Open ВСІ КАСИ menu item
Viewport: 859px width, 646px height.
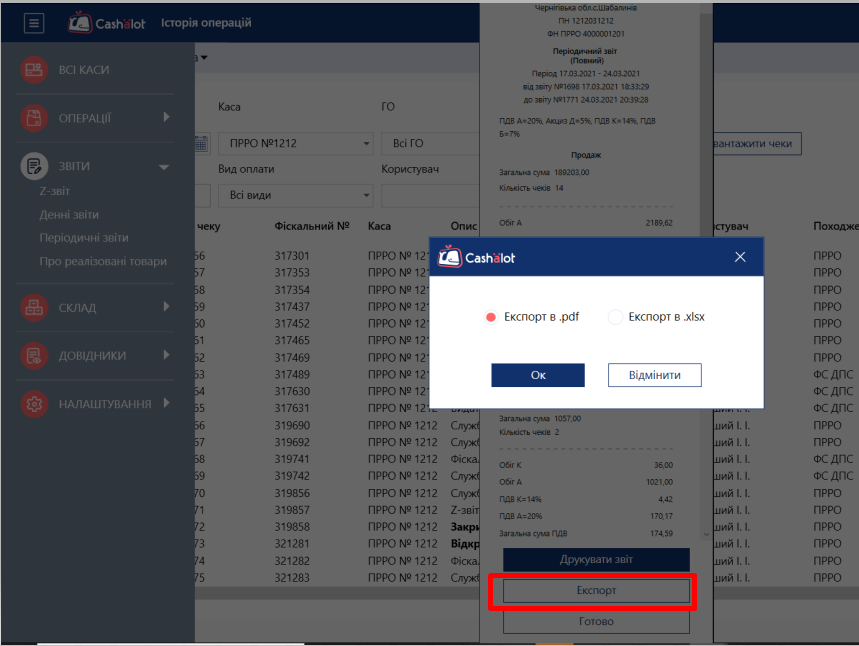(84, 70)
